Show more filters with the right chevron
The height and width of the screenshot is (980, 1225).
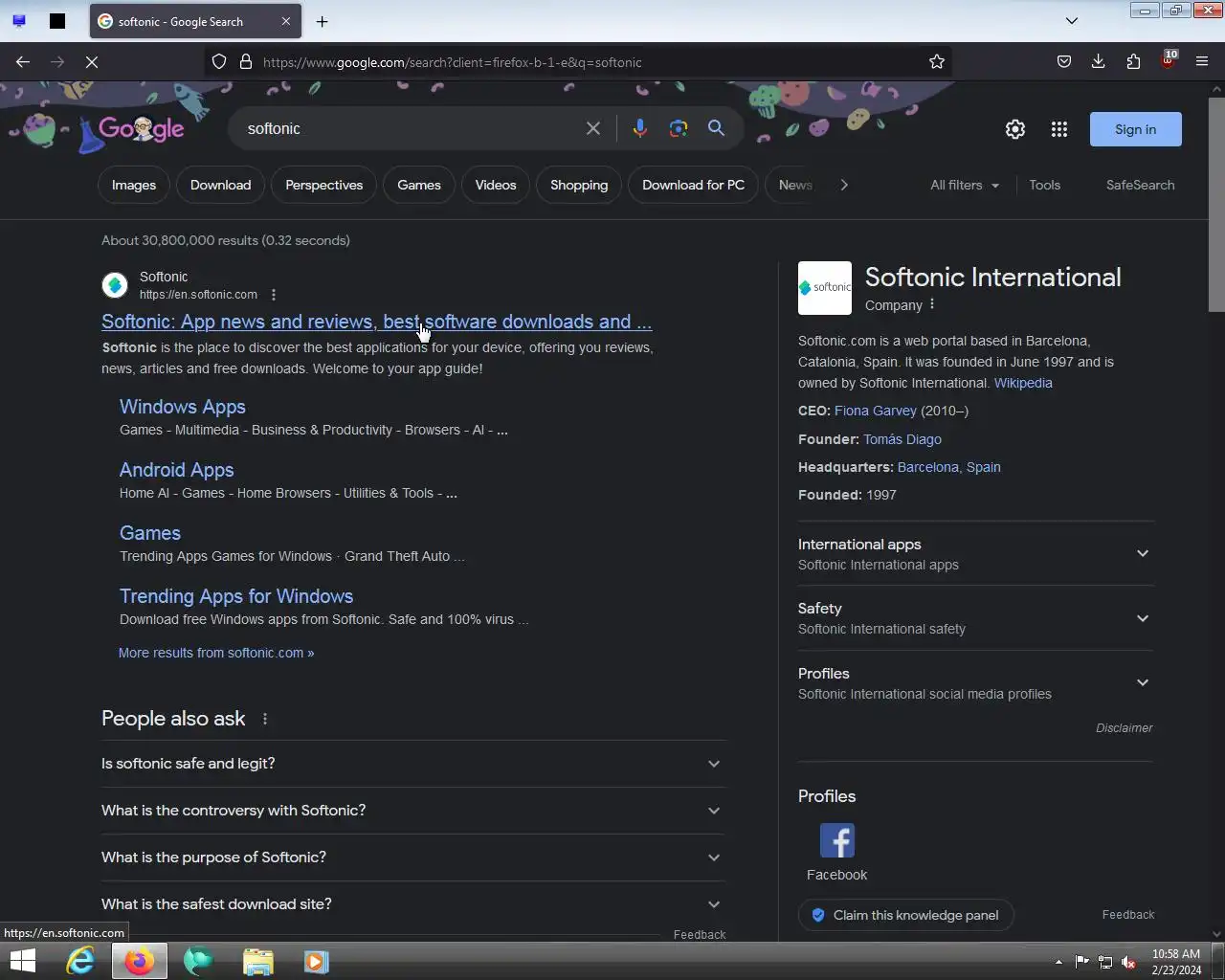[843, 185]
